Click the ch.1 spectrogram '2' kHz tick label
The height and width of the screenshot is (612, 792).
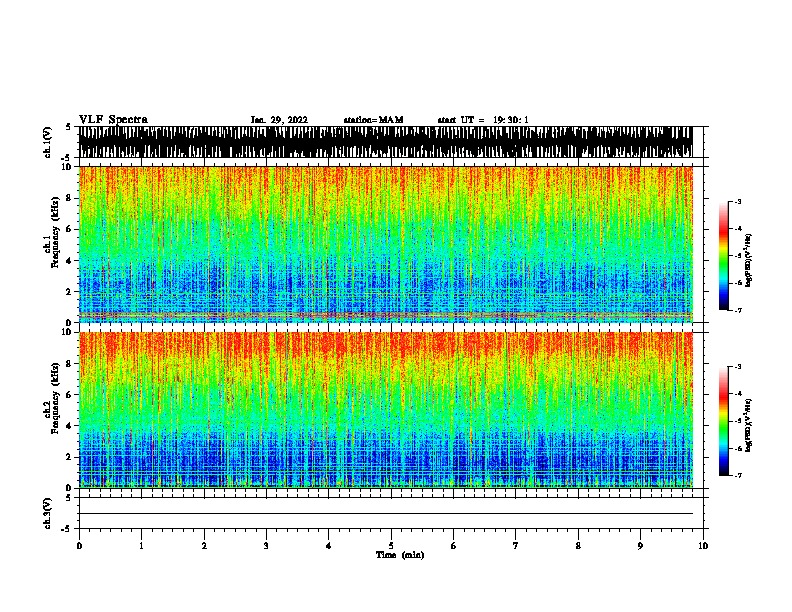click(x=70, y=291)
